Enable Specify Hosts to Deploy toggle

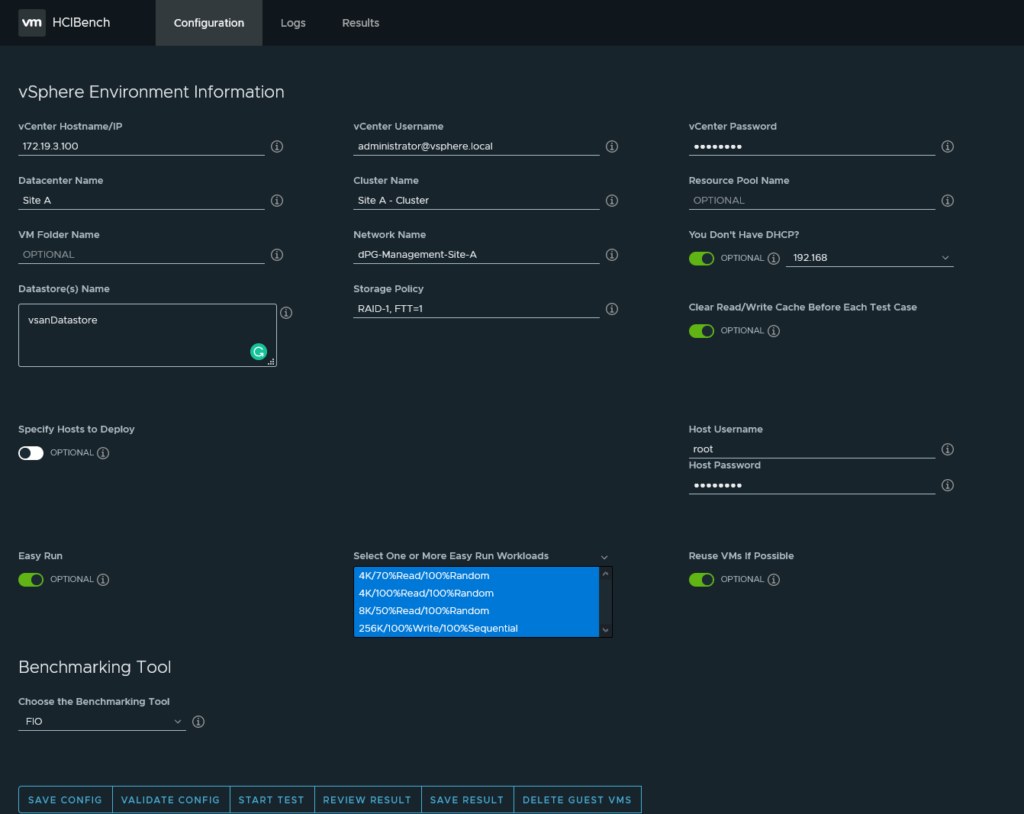[x=31, y=453]
